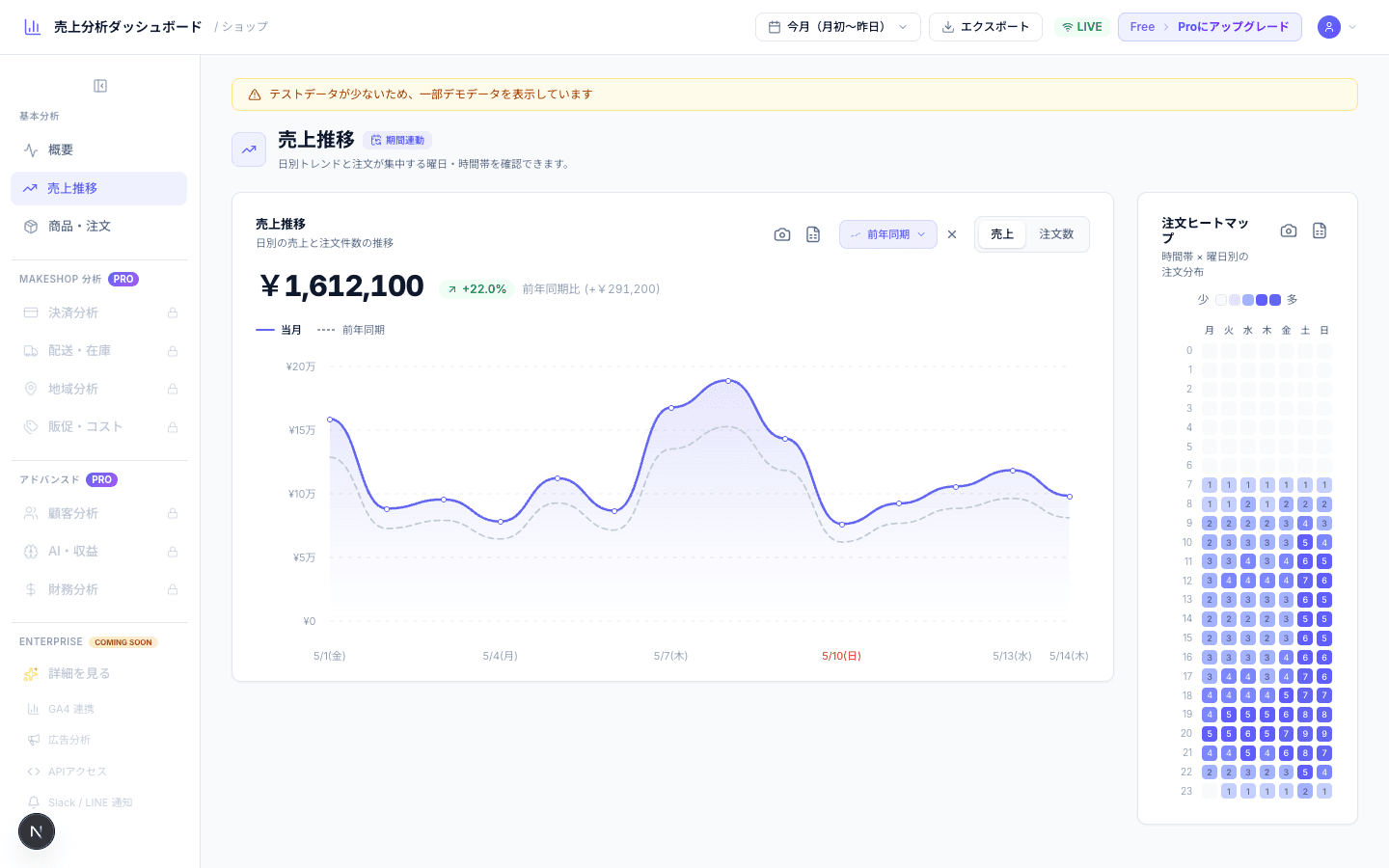
Task: Click the PRO badge beside MAKESHOP 分析
Action: click(123, 280)
